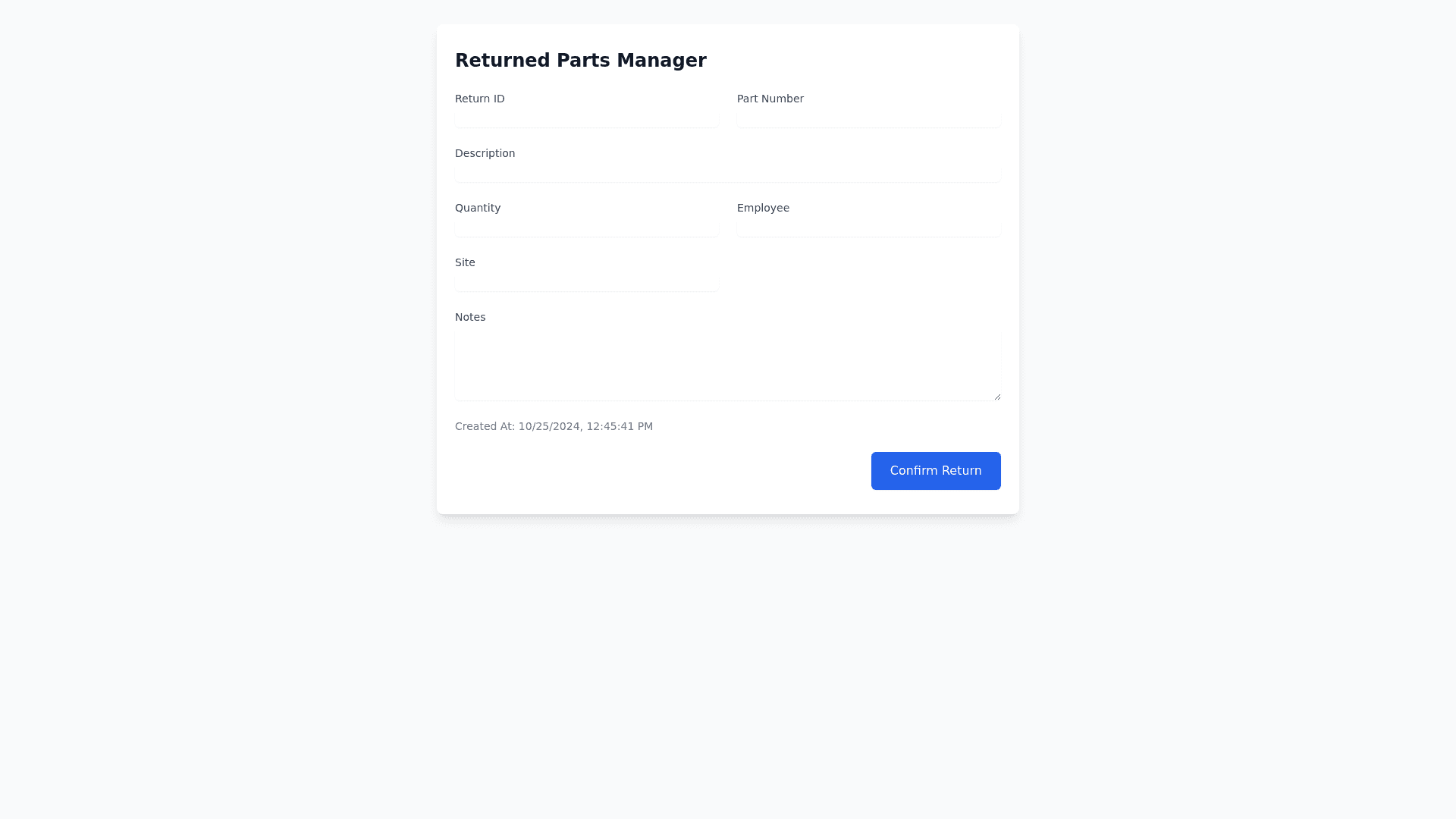1456x819 pixels.
Task: Click the Quantity label
Action: pos(478,208)
